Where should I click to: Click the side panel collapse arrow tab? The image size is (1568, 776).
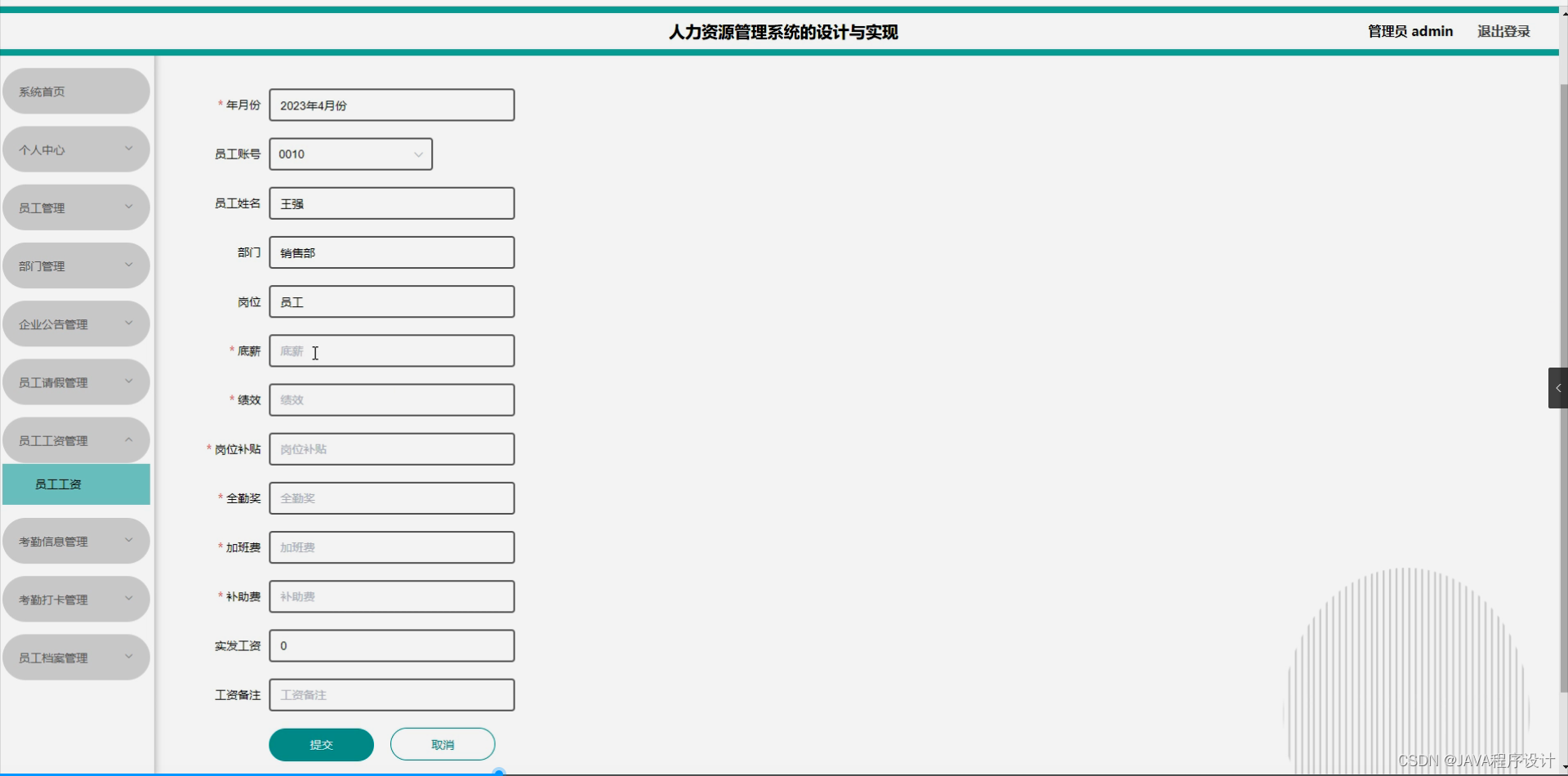point(1557,388)
